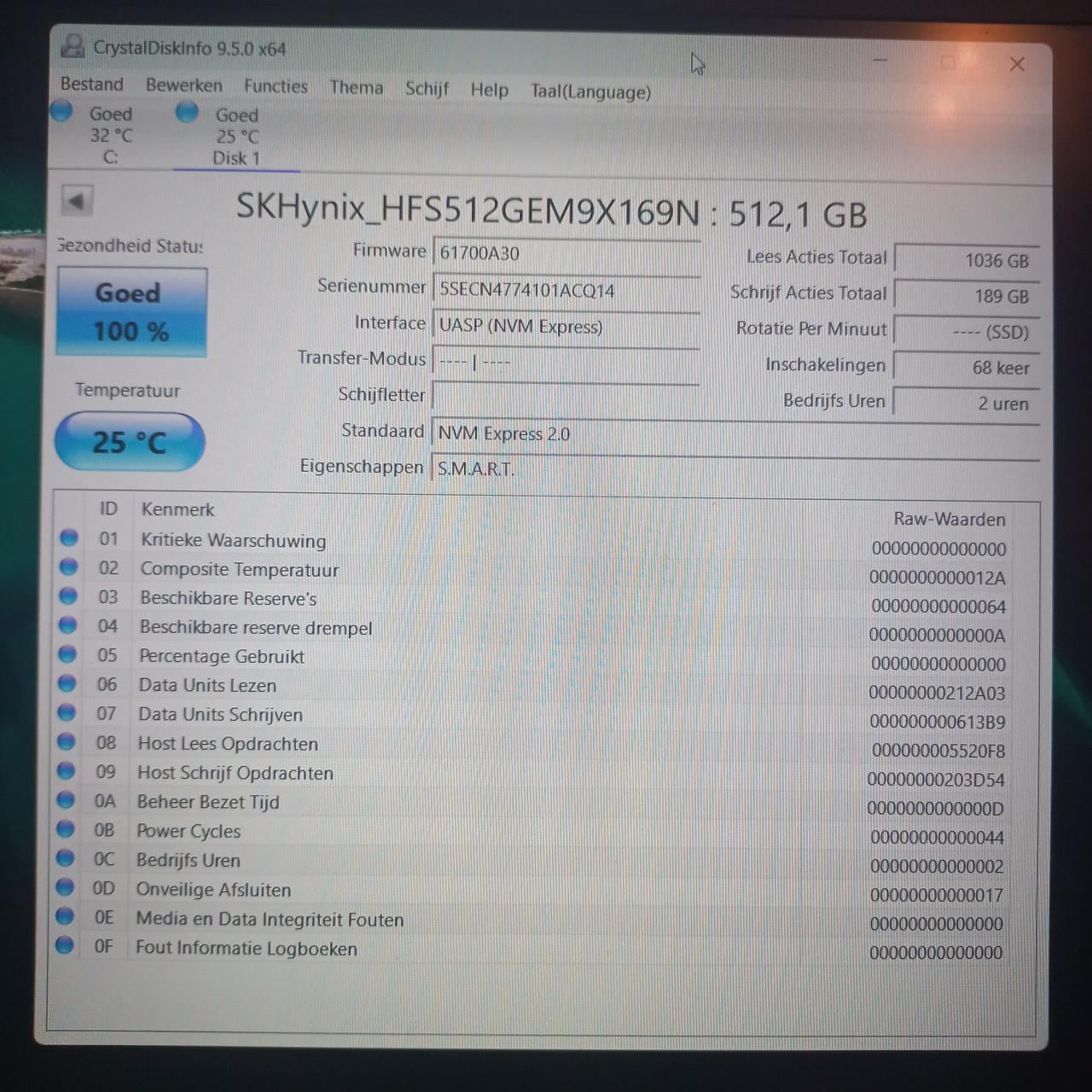1092x1092 pixels.
Task: Click the 25 °C temperature button
Action: 130,442
